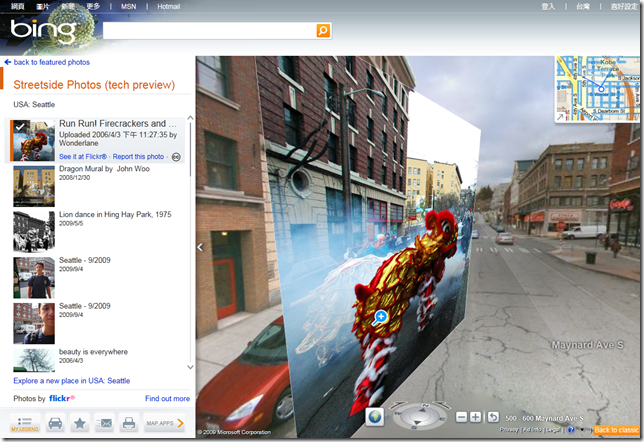Open the Hotmail menu item
This screenshot has width=644, height=442.
pyautogui.click(x=168, y=7)
